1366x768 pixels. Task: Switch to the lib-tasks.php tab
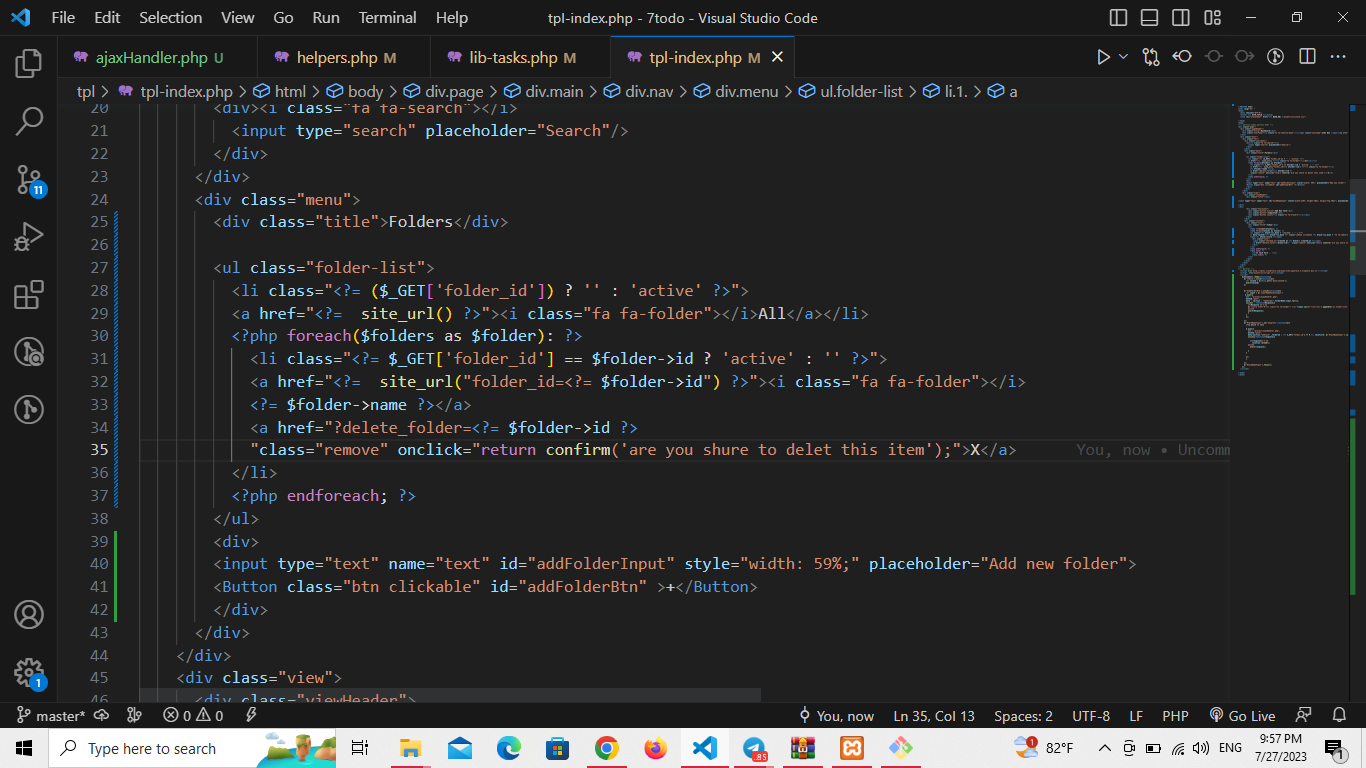coord(519,57)
